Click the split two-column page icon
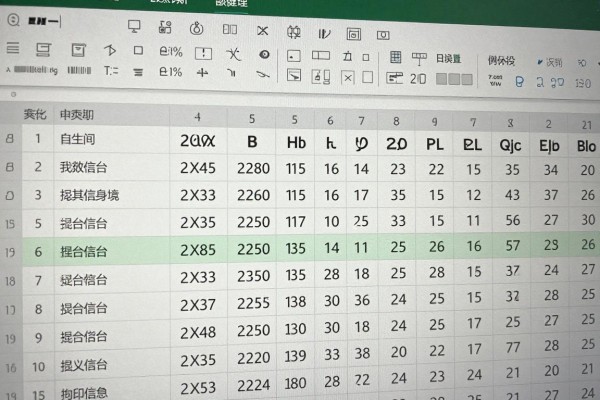This screenshot has height=400, width=600. tap(230, 29)
